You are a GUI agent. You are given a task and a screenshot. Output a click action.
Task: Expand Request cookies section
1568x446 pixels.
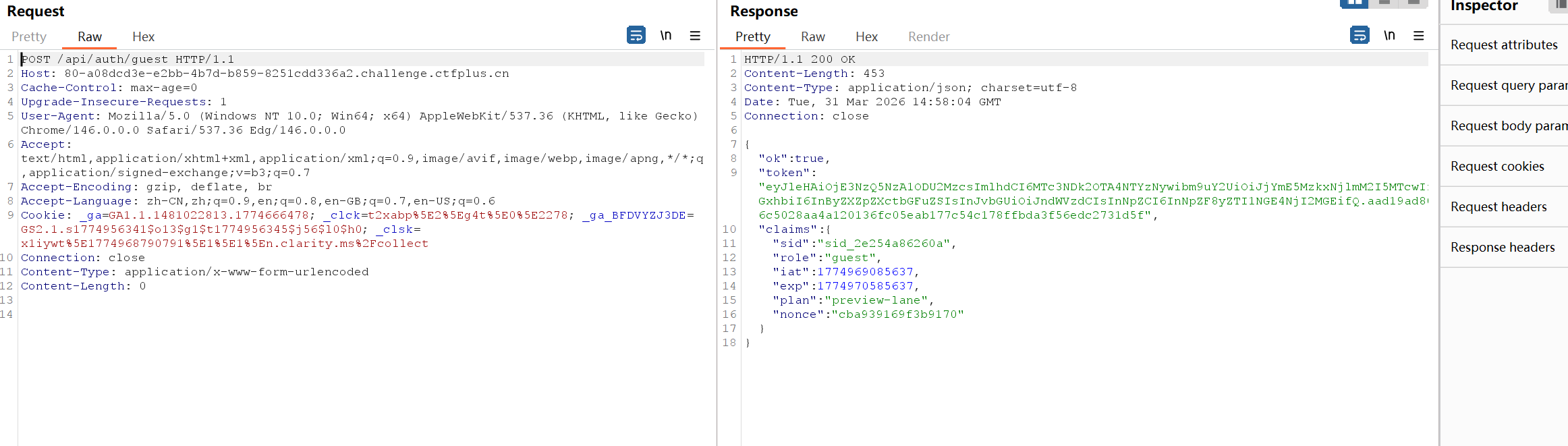pyautogui.click(x=1497, y=167)
